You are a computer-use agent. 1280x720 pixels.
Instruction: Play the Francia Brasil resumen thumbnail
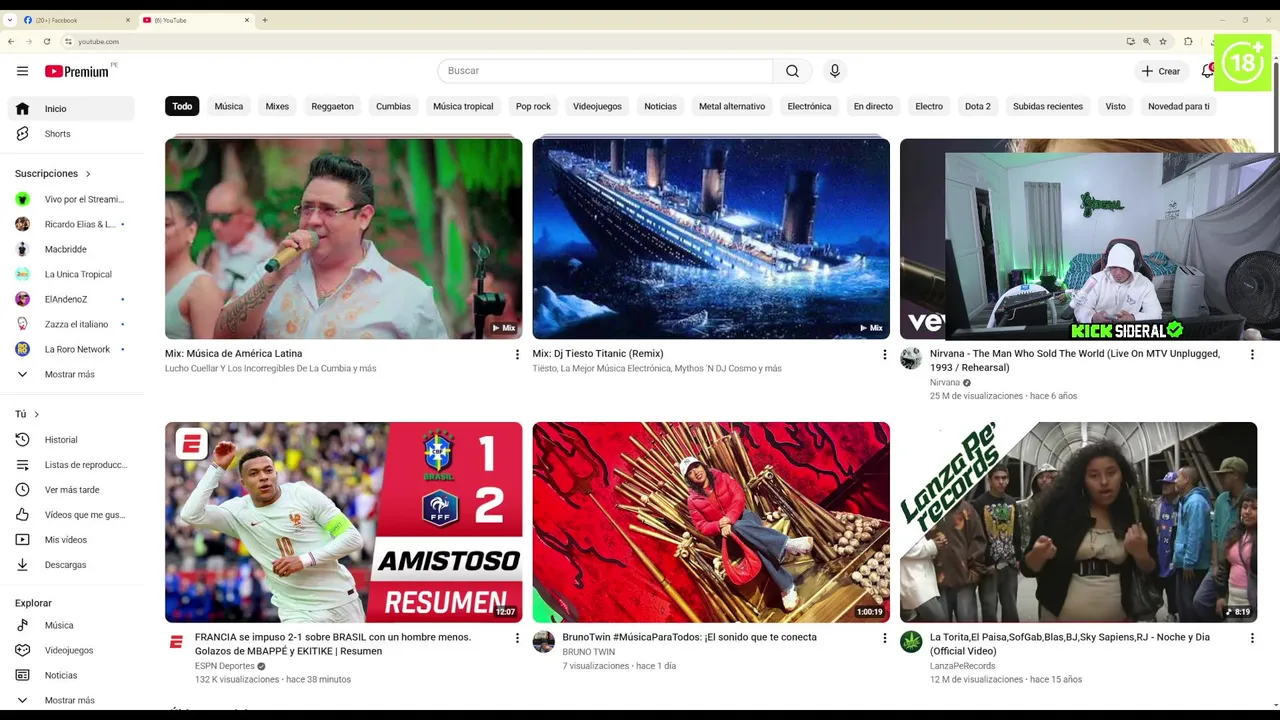point(343,522)
